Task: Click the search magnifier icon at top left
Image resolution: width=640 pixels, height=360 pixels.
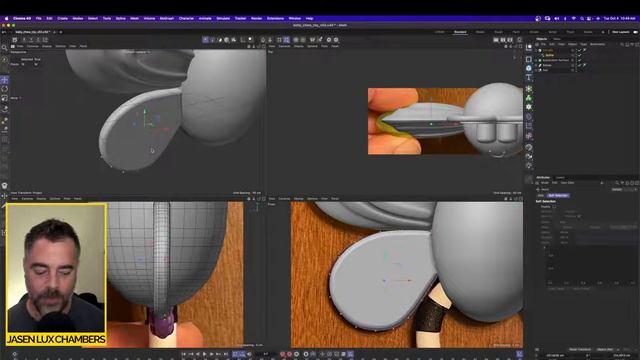Action: tap(4, 48)
